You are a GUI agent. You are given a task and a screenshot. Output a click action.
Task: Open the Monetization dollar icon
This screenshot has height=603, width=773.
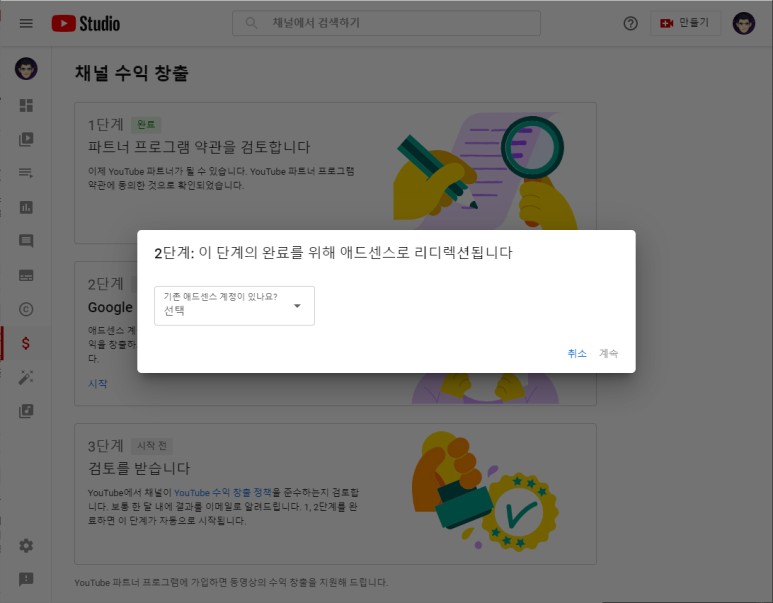(x=26, y=343)
